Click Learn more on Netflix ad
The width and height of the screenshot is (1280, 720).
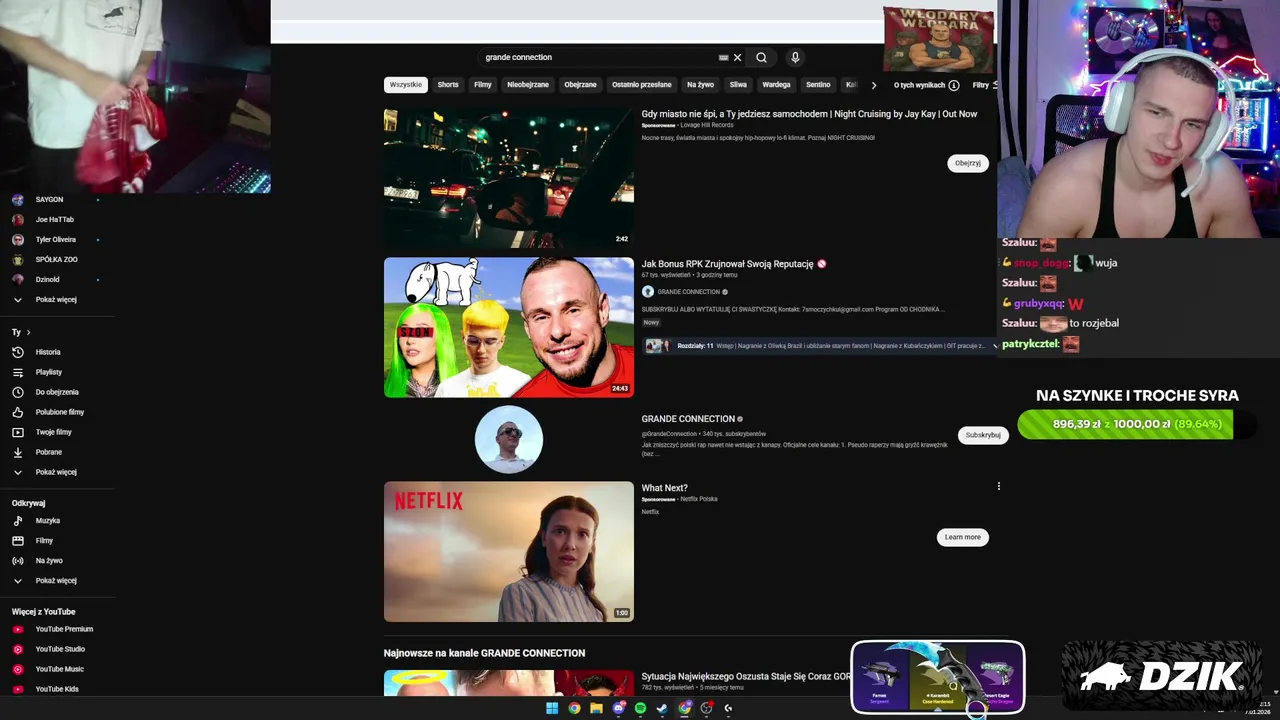[963, 537]
